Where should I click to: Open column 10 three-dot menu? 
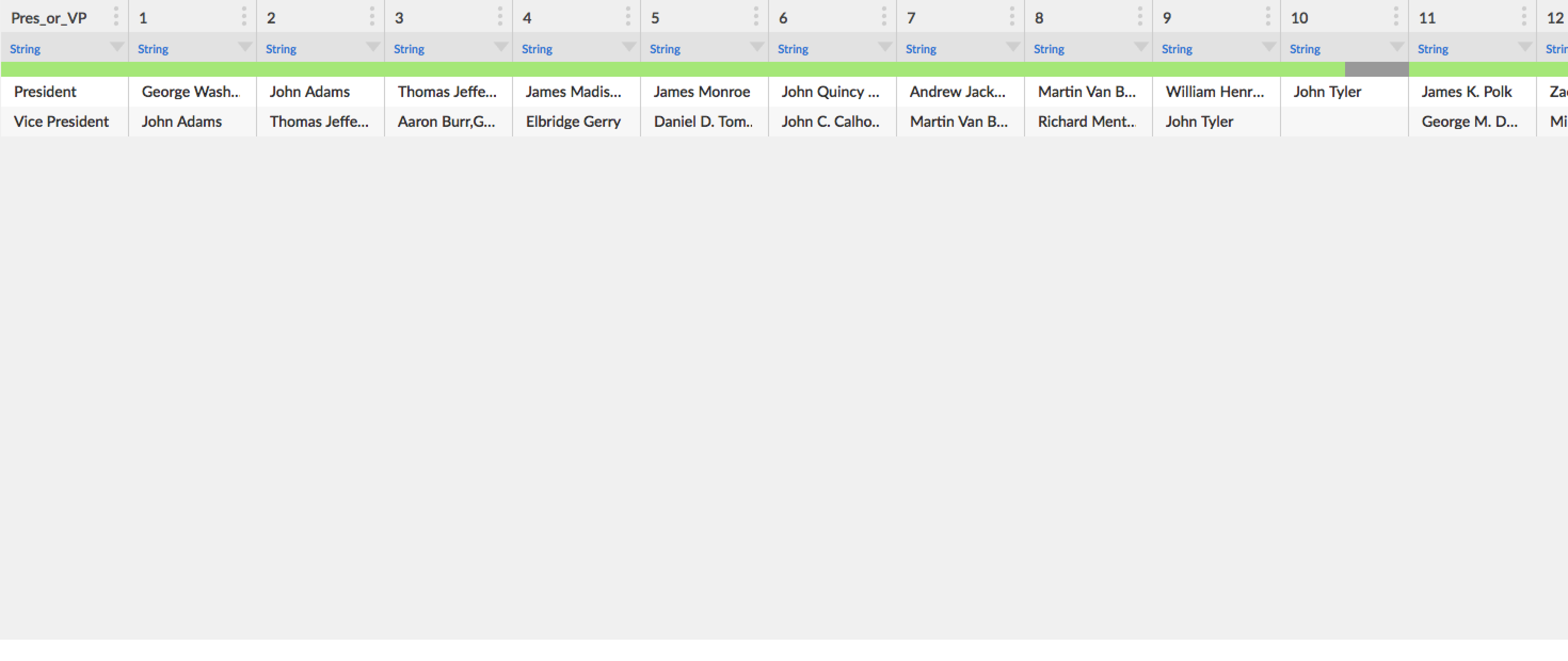[1396, 17]
